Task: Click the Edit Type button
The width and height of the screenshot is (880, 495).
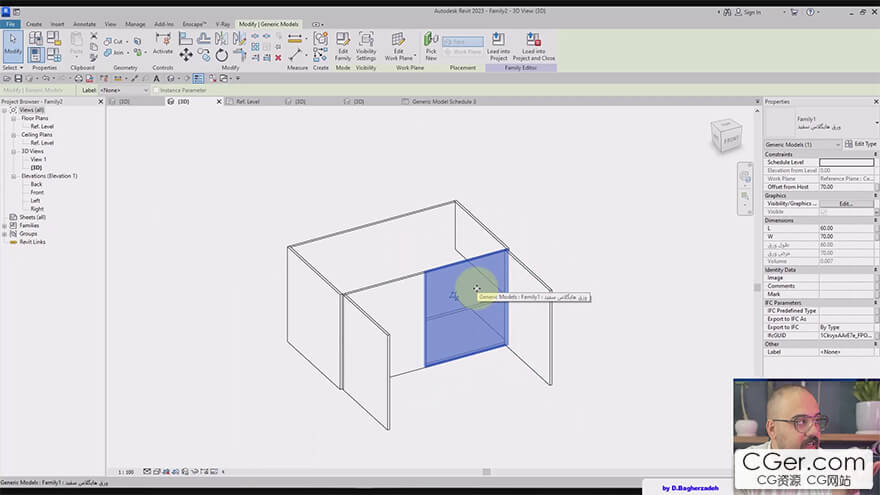Action: coord(861,144)
